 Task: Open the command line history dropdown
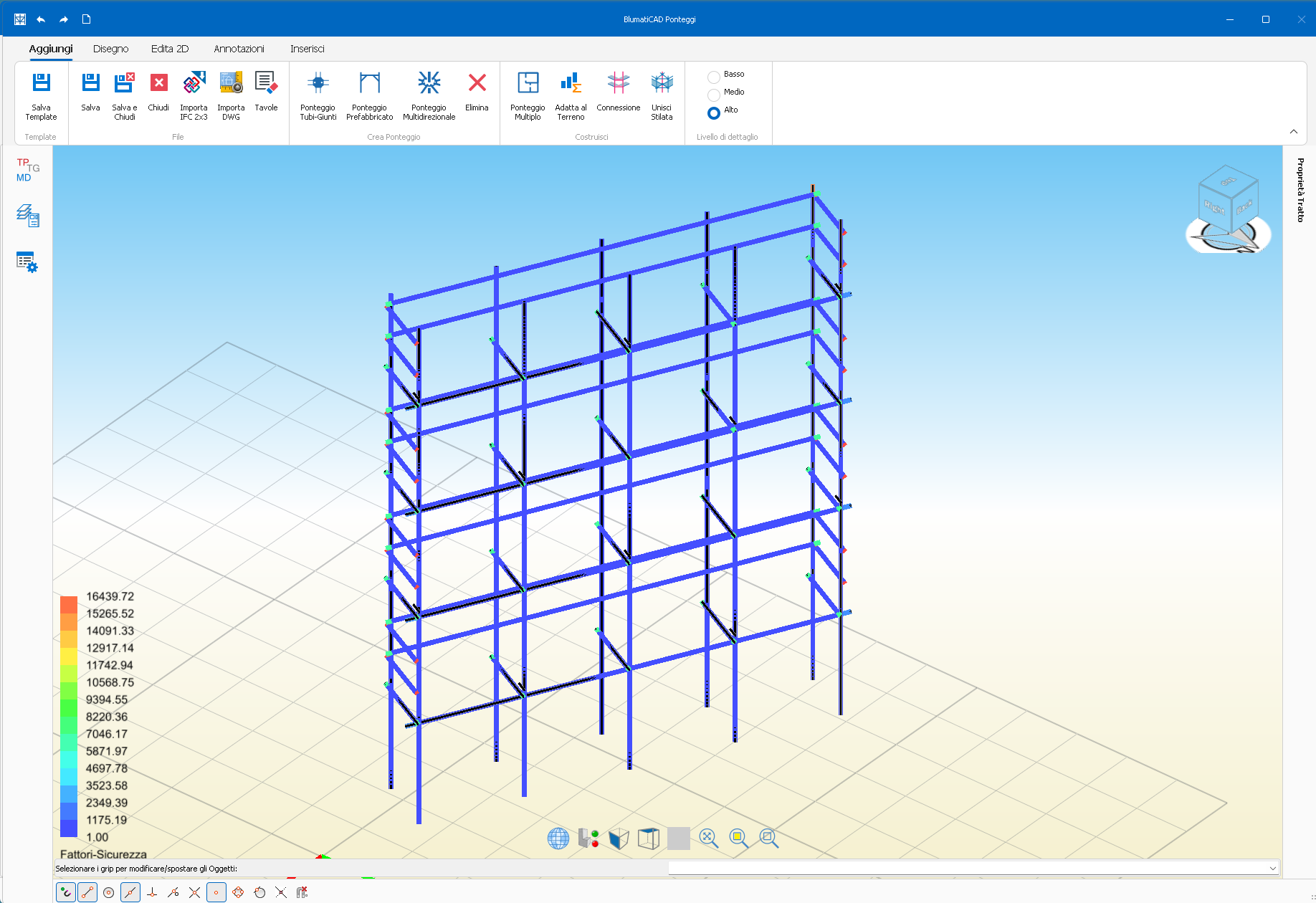(1273, 868)
